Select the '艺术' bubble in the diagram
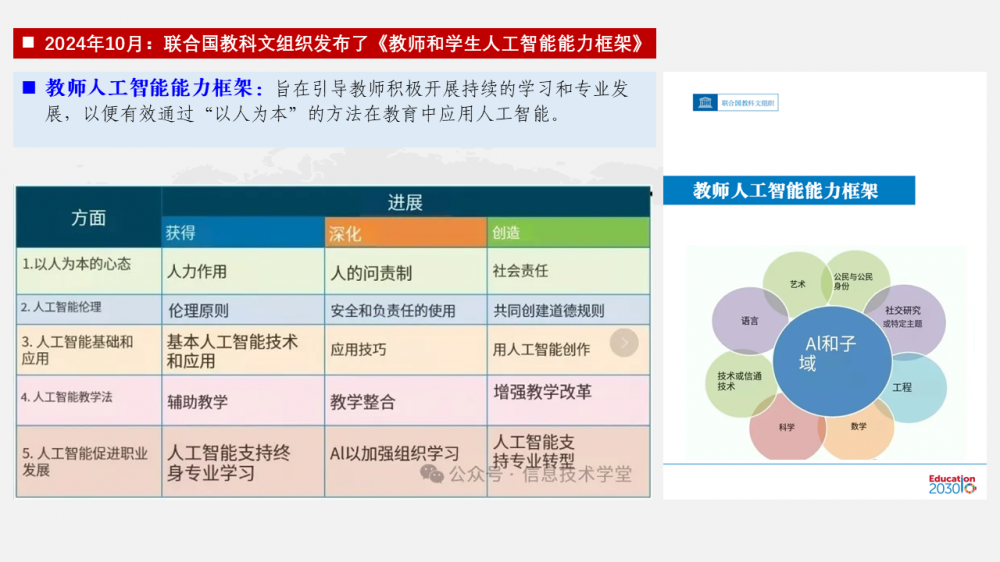Viewport: 1000px width, 562px height. tap(797, 284)
